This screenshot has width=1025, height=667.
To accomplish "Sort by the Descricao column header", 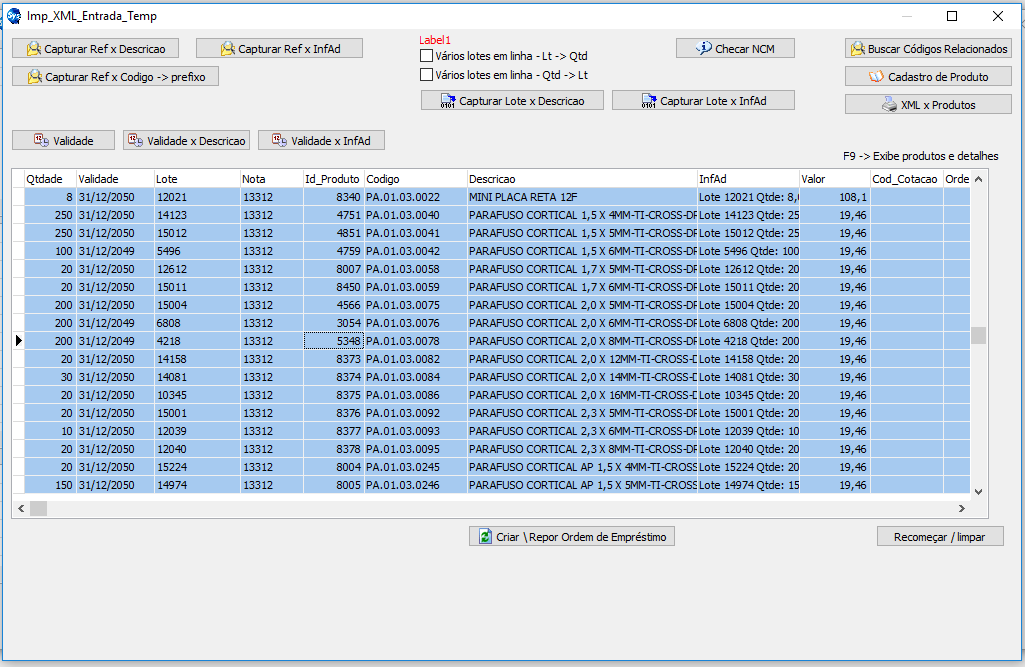I will [581, 179].
